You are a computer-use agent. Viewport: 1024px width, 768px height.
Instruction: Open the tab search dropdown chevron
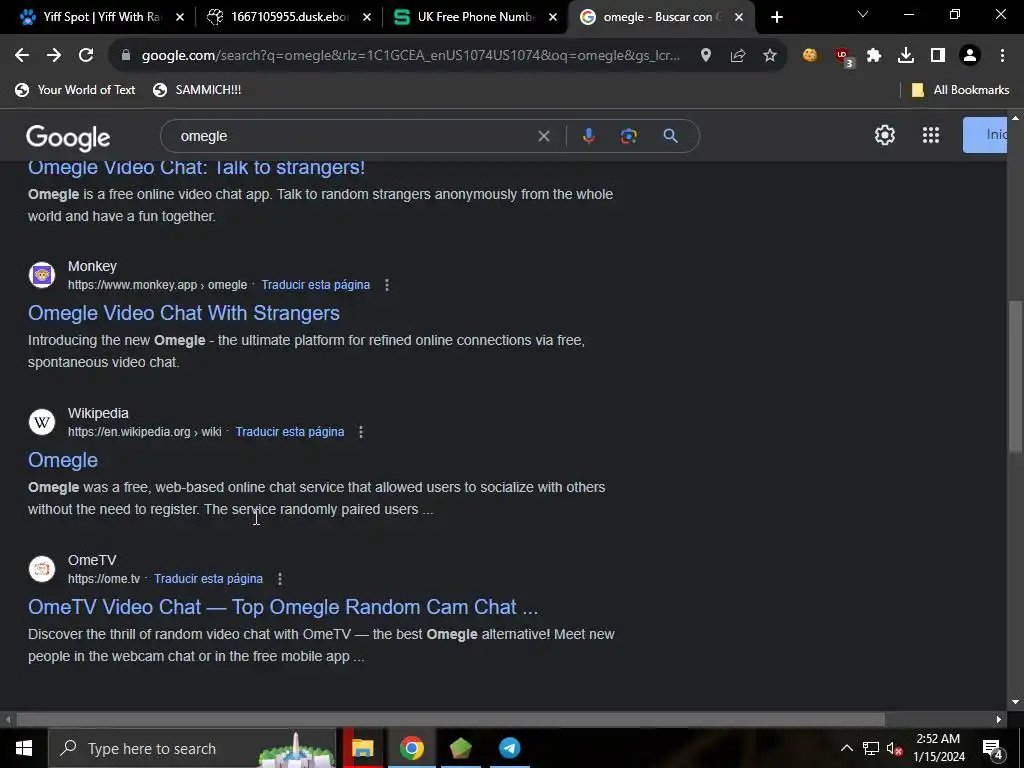[863, 14]
